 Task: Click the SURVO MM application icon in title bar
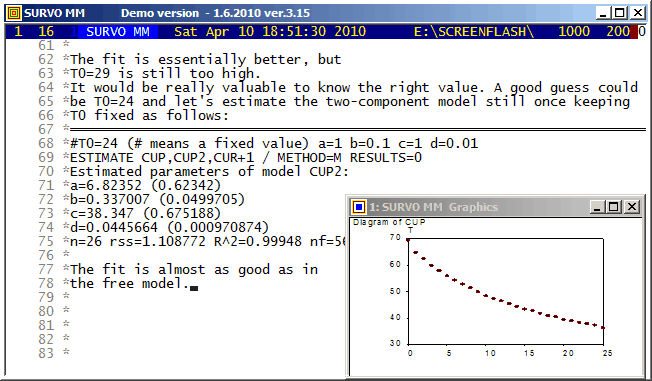(14, 13)
